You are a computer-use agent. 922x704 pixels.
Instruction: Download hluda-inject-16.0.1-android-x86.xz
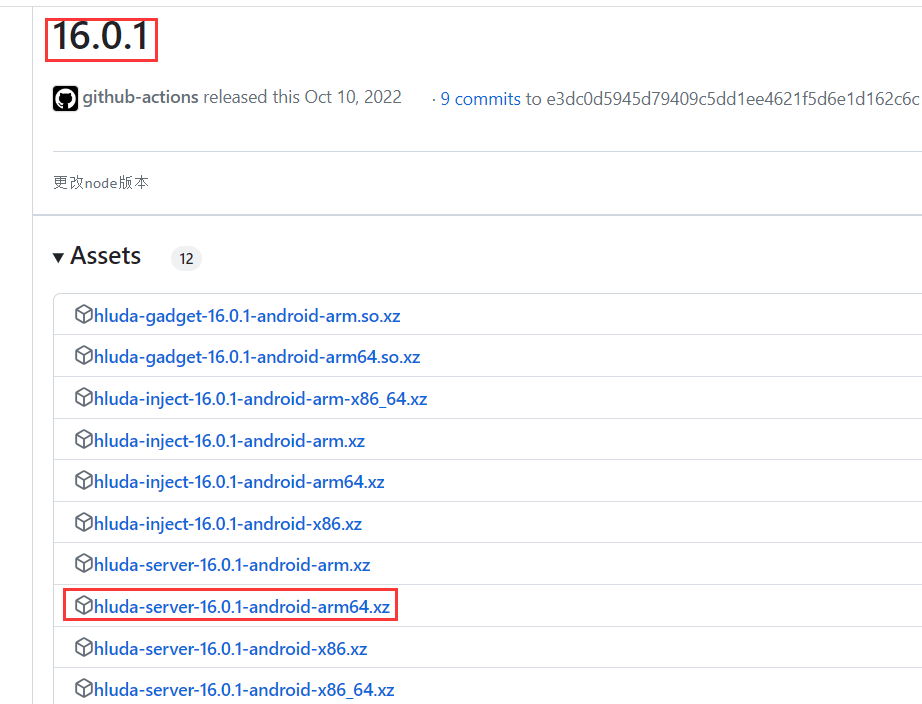point(227,523)
